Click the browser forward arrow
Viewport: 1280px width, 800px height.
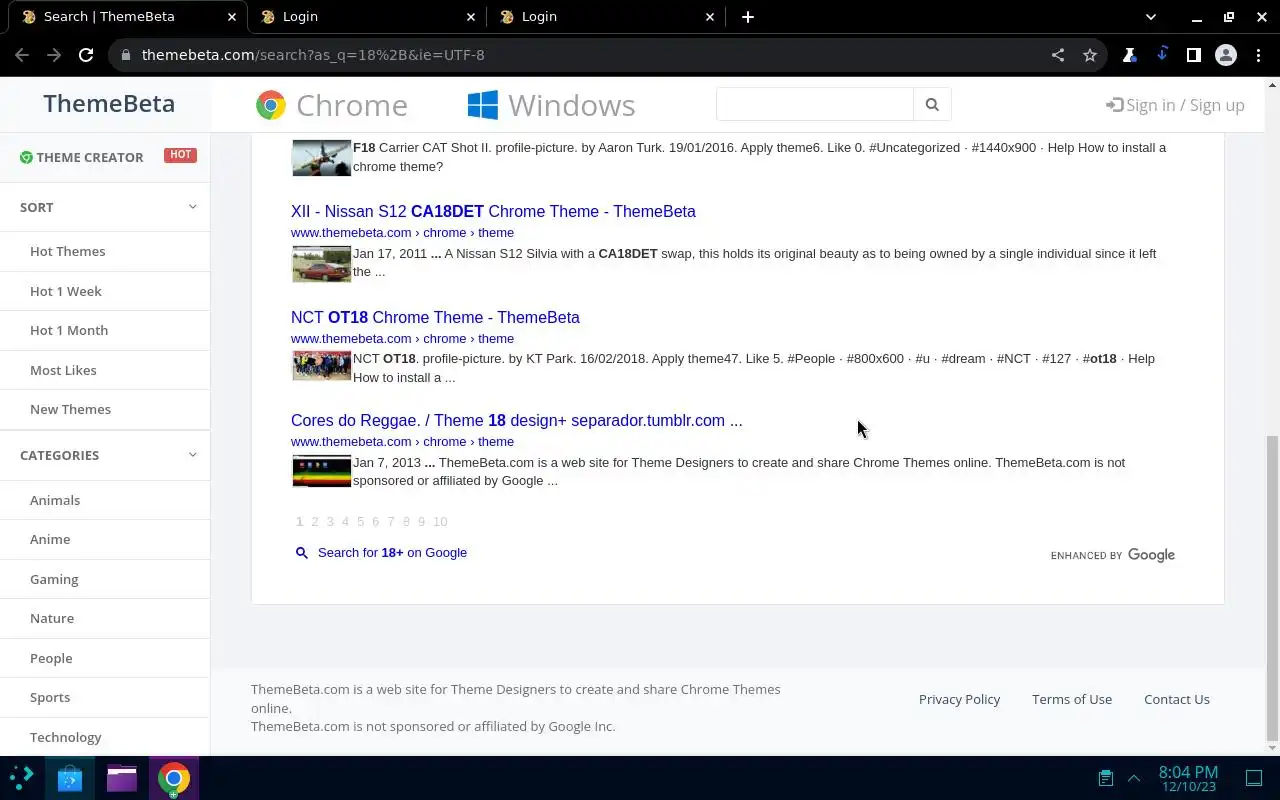(54, 55)
